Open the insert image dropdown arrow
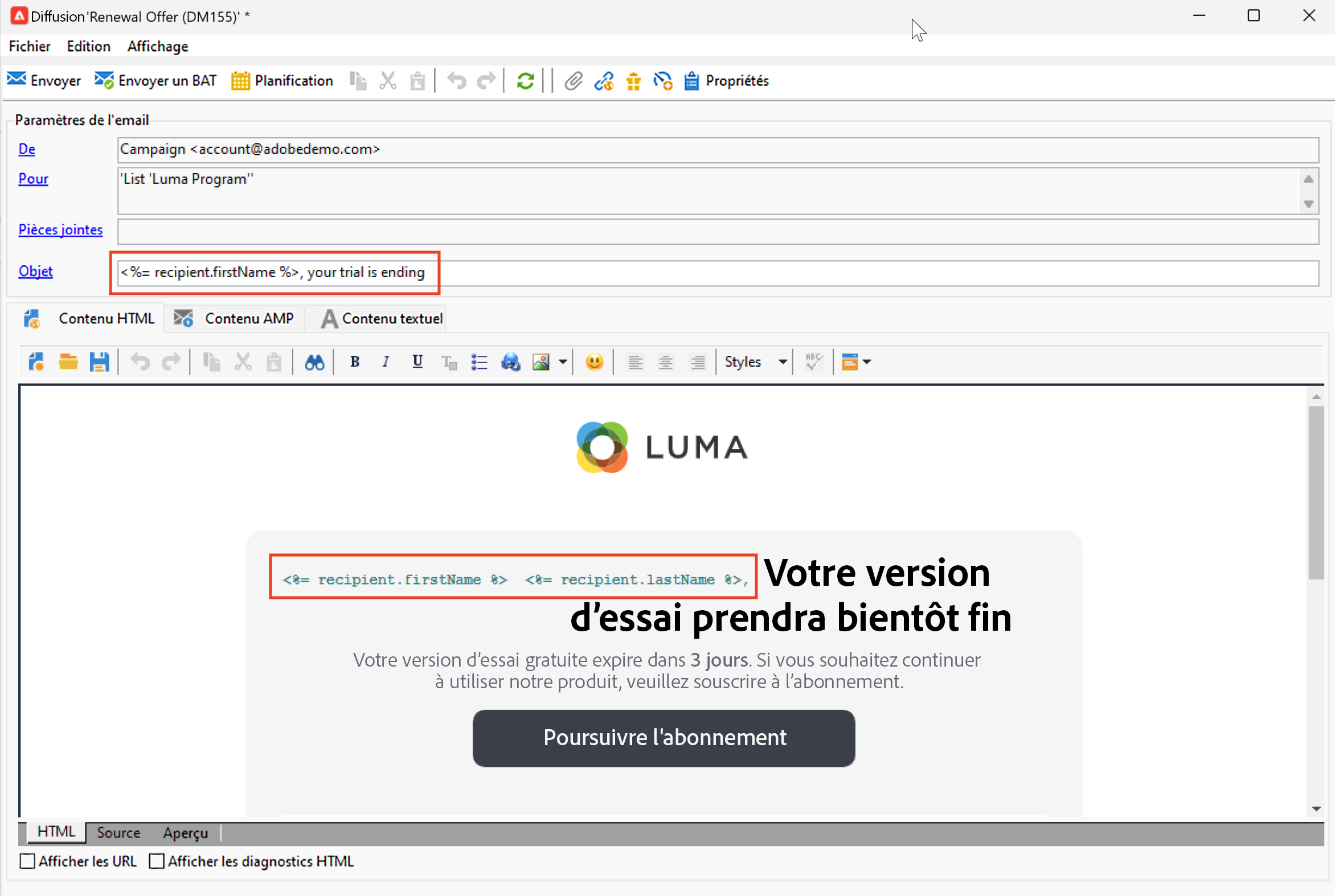1335x896 pixels. pyautogui.click(x=563, y=361)
